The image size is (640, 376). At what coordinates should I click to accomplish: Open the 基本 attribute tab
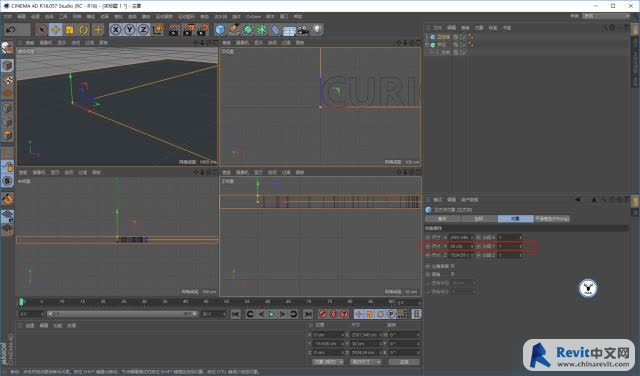pyautogui.click(x=442, y=219)
